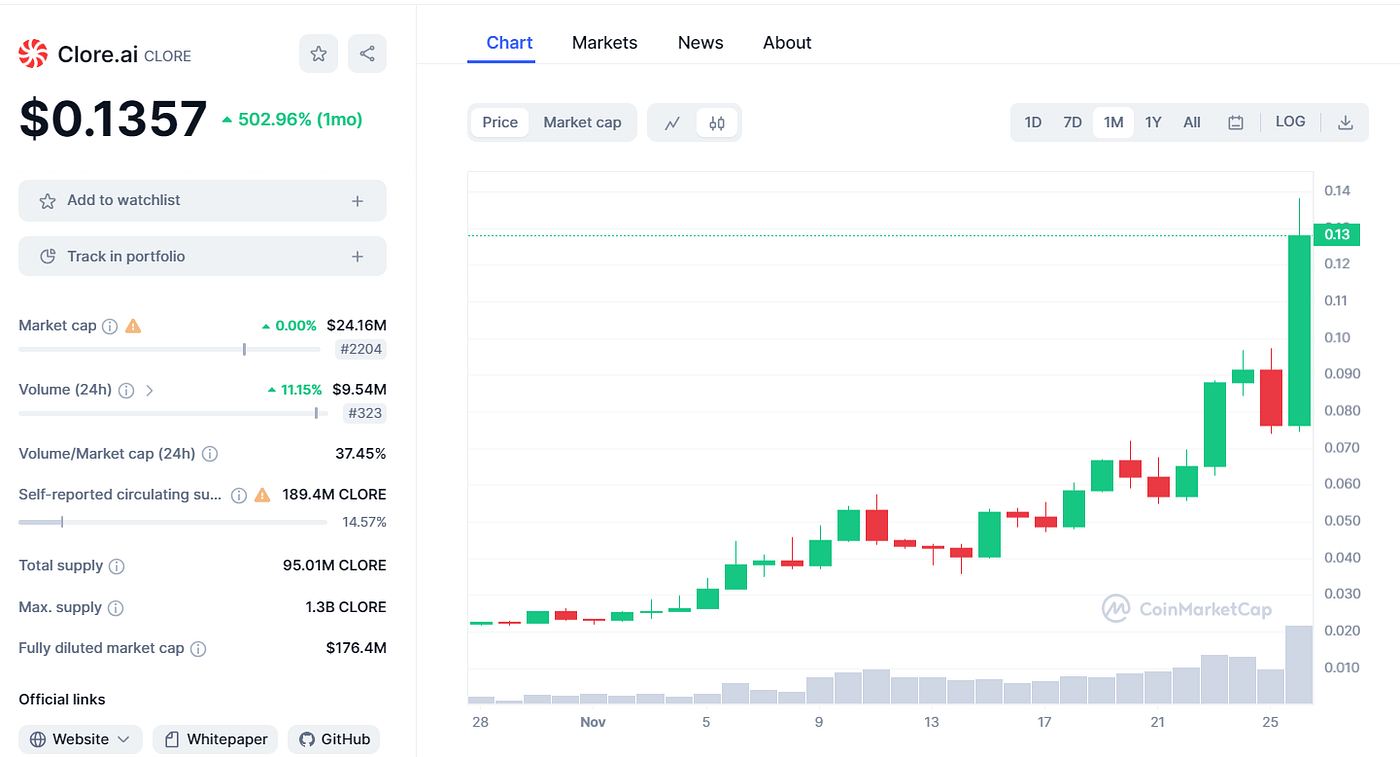Click the share icon next to Clore.ai

click(367, 53)
